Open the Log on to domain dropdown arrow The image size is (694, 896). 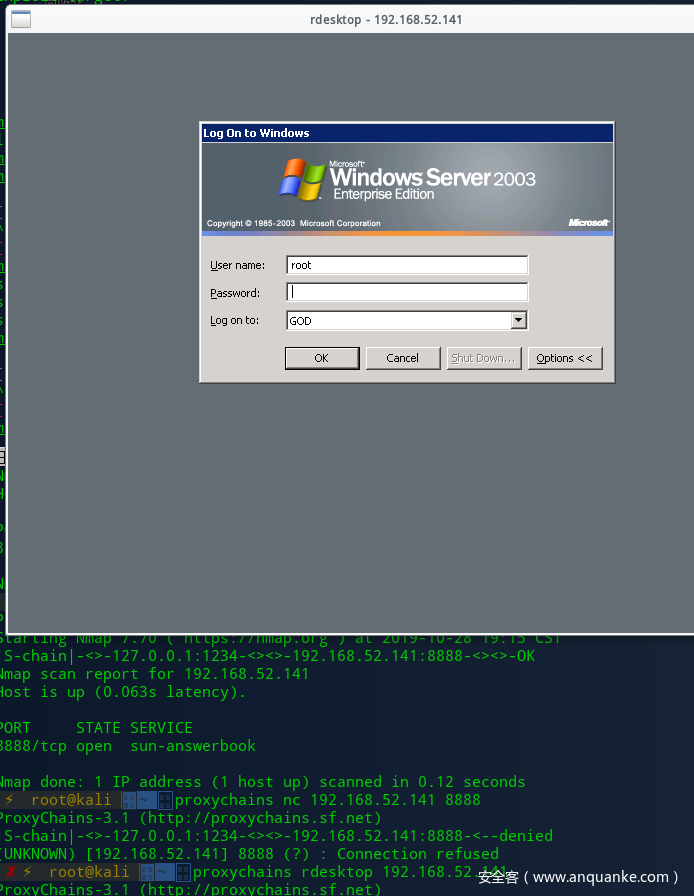518,320
